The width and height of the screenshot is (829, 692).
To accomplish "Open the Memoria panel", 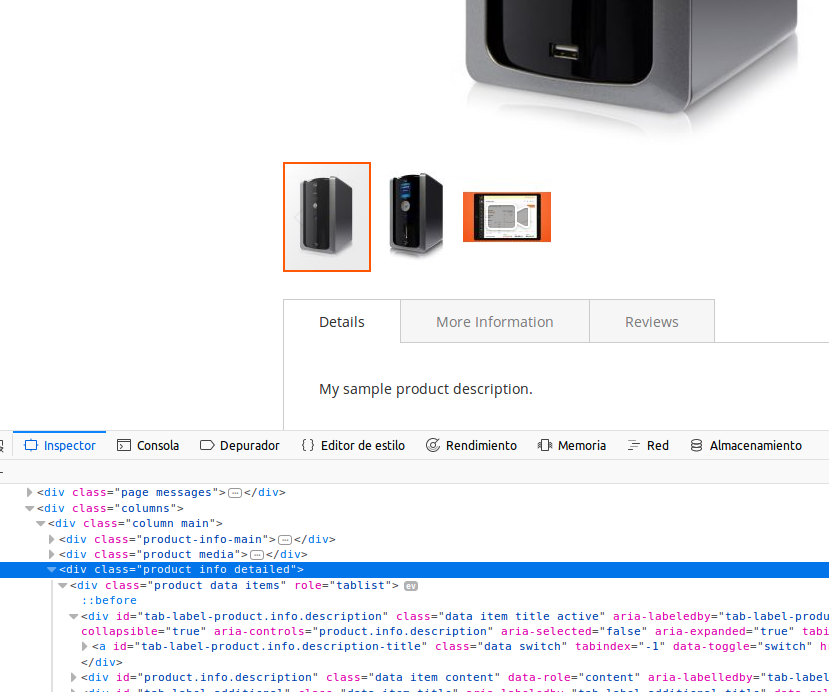I will click(572, 445).
